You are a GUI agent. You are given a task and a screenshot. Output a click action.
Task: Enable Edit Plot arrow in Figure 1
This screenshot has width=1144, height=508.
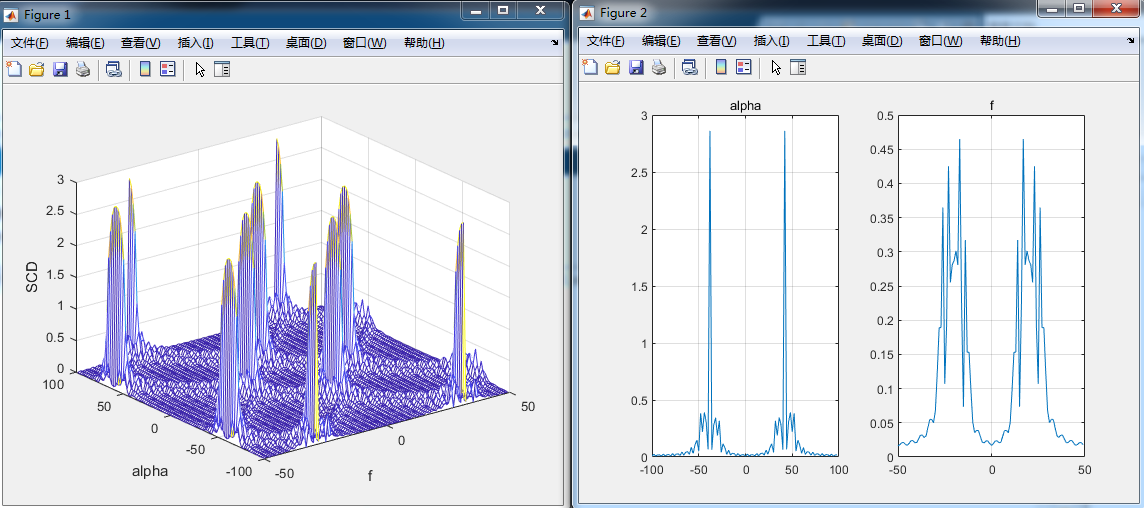coord(200,69)
